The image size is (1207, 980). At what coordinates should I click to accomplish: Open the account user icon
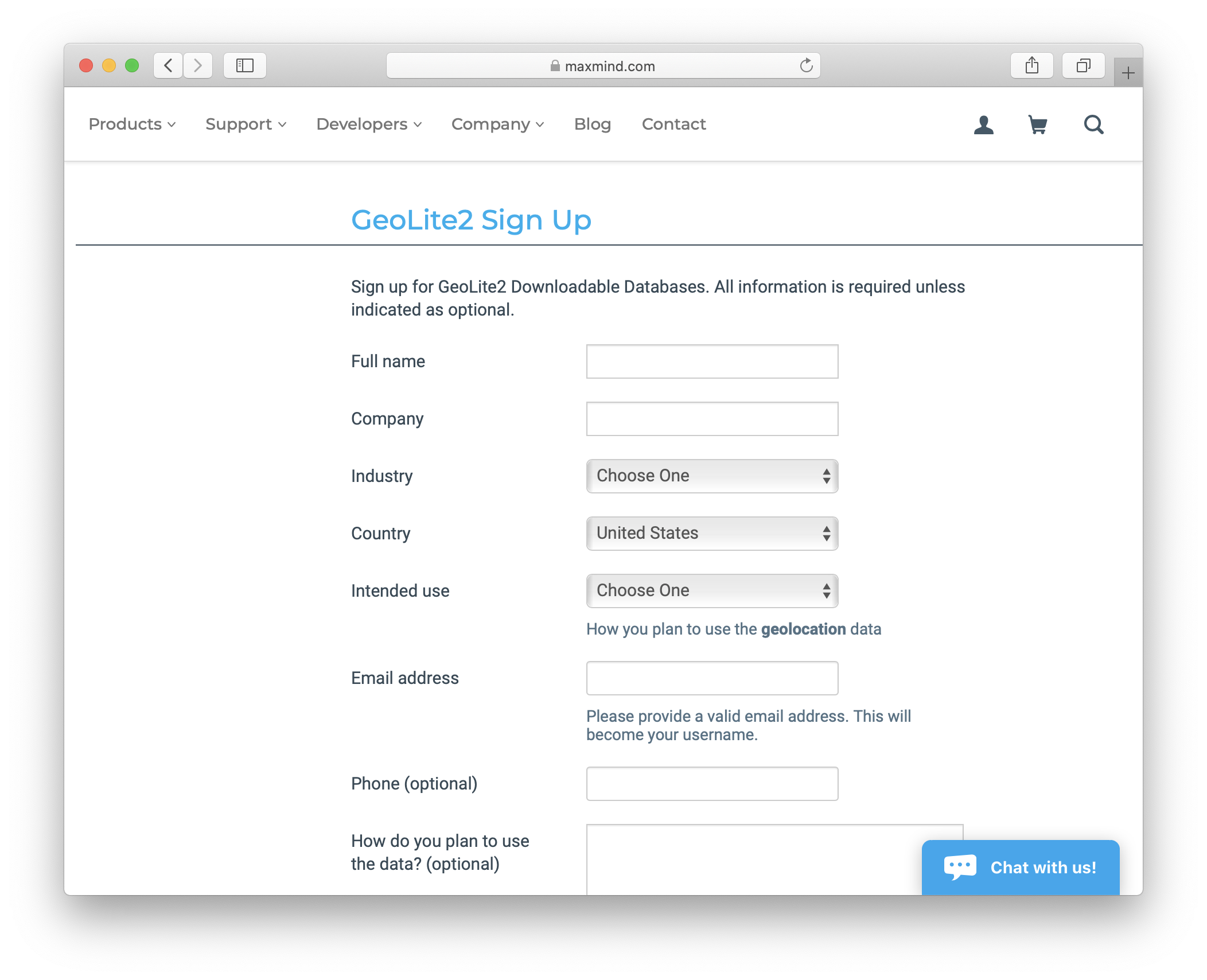[x=983, y=125]
